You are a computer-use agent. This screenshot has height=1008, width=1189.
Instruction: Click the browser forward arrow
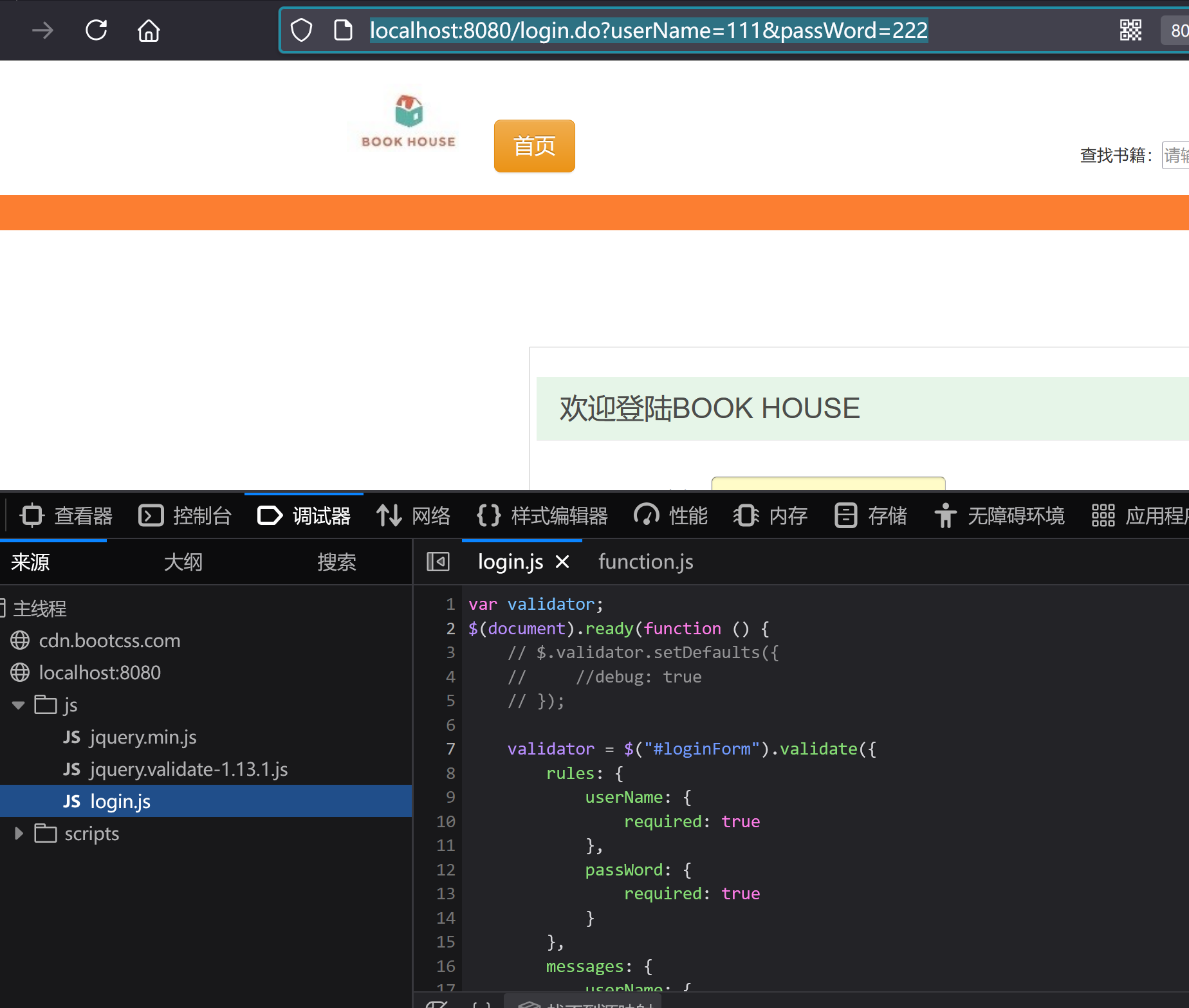pos(42,30)
